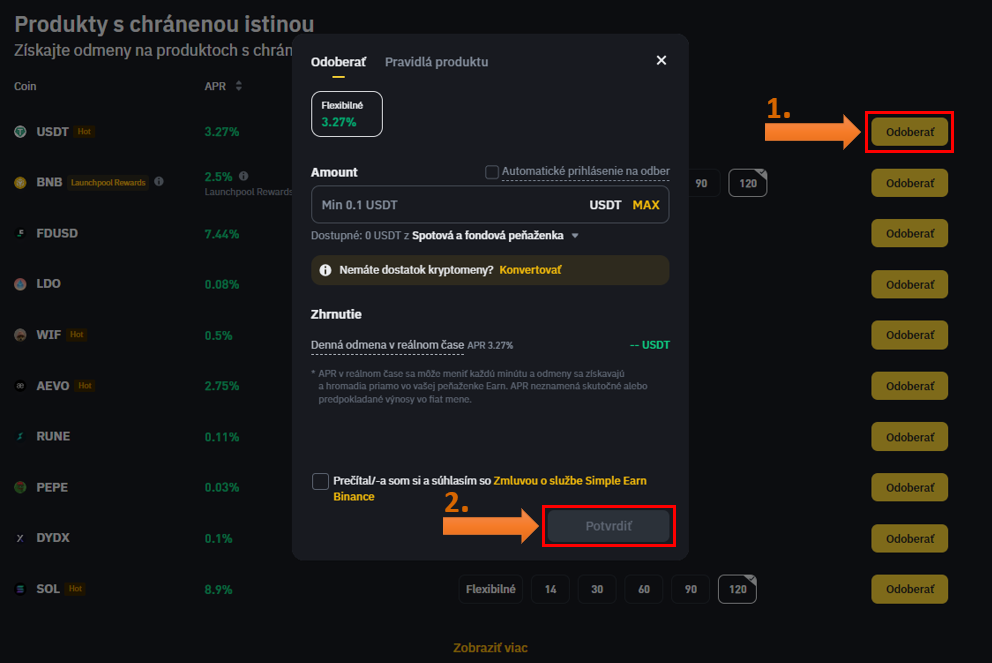Click the PEPE coin icon
The width and height of the screenshot is (992, 663).
(x=20, y=487)
